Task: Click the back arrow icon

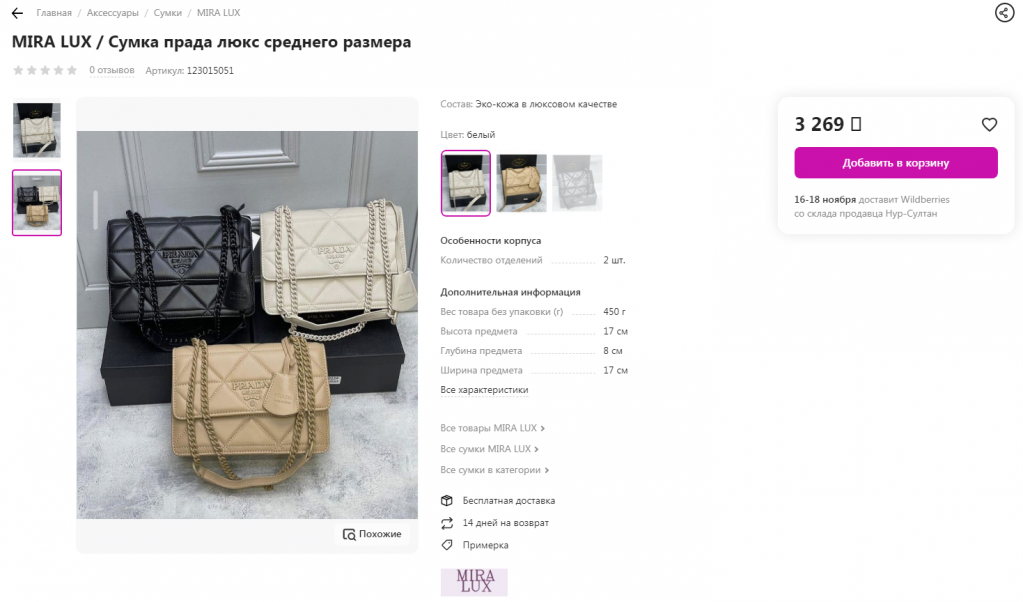Action: 18,13
